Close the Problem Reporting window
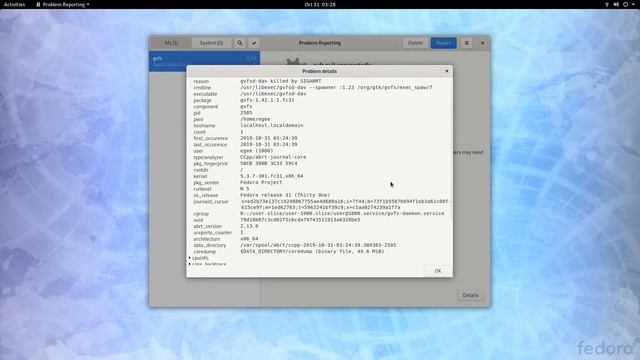The image size is (640, 360). click(x=482, y=43)
